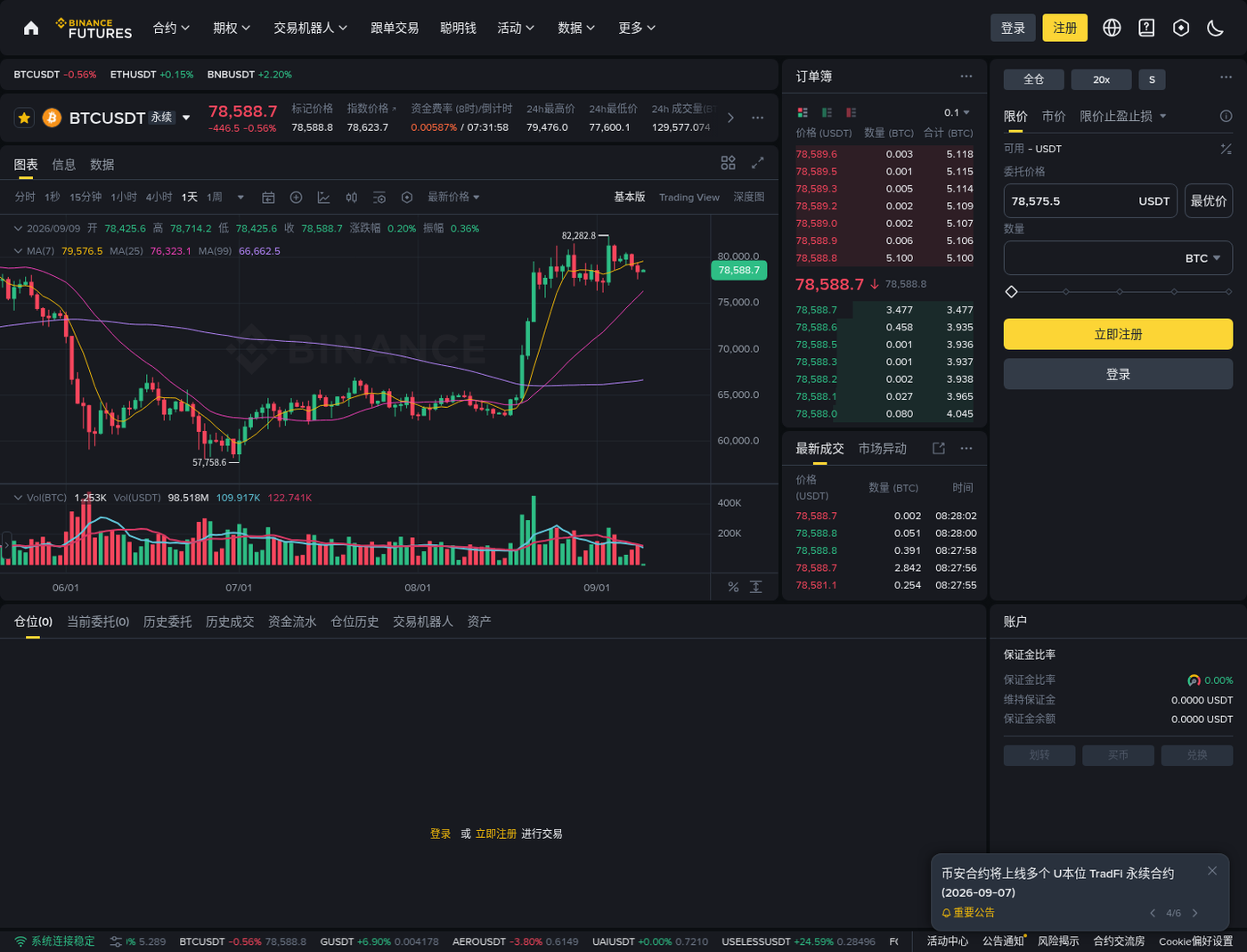
Task: Show only sell orders in order book
Action: pos(851,112)
